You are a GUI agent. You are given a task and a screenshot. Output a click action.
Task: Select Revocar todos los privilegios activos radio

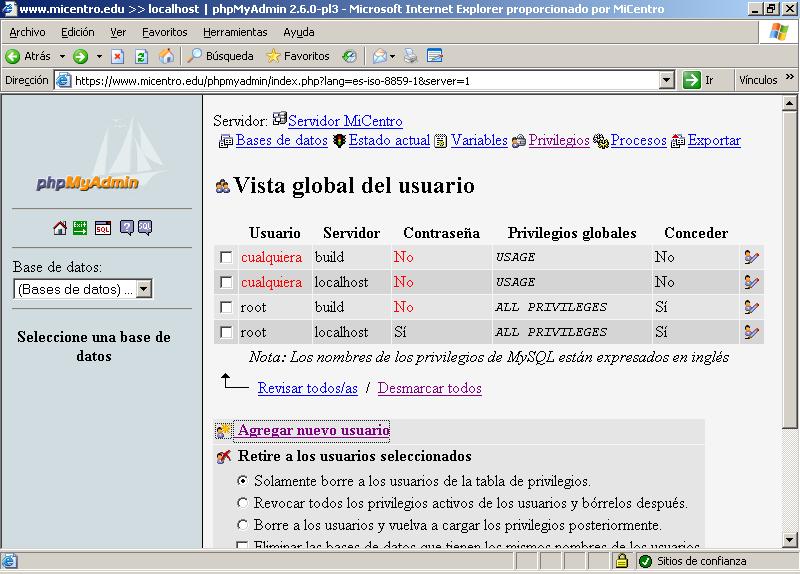(x=243, y=503)
